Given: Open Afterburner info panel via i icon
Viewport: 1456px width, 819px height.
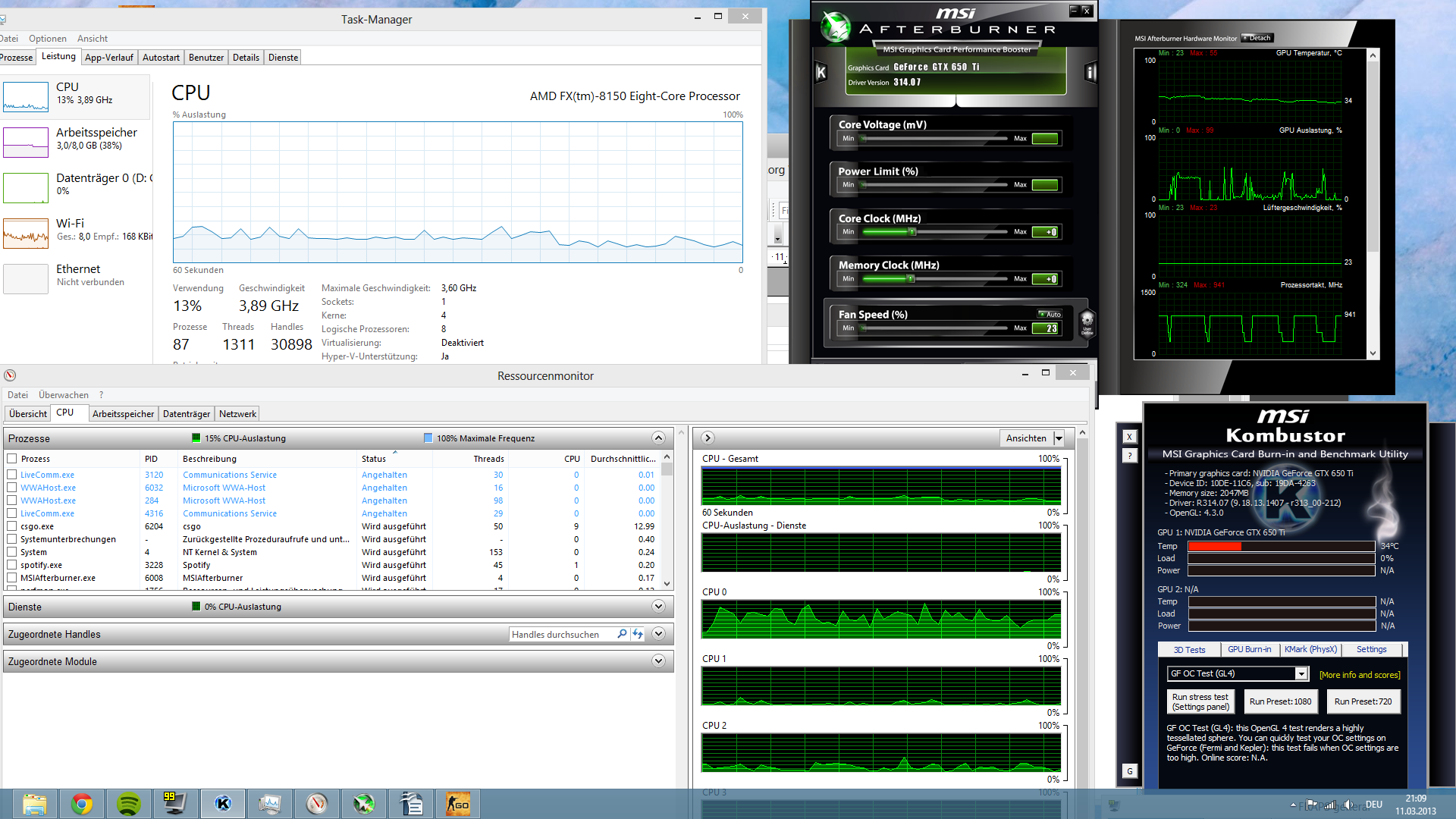Looking at the screenshot, I should point(1090,73).
